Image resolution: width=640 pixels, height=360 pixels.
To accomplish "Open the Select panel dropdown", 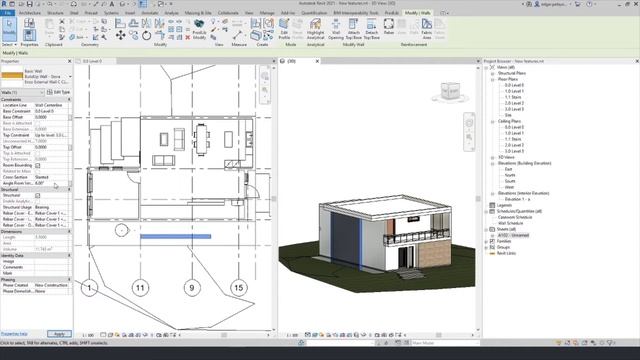I will (x=9, y=44).
